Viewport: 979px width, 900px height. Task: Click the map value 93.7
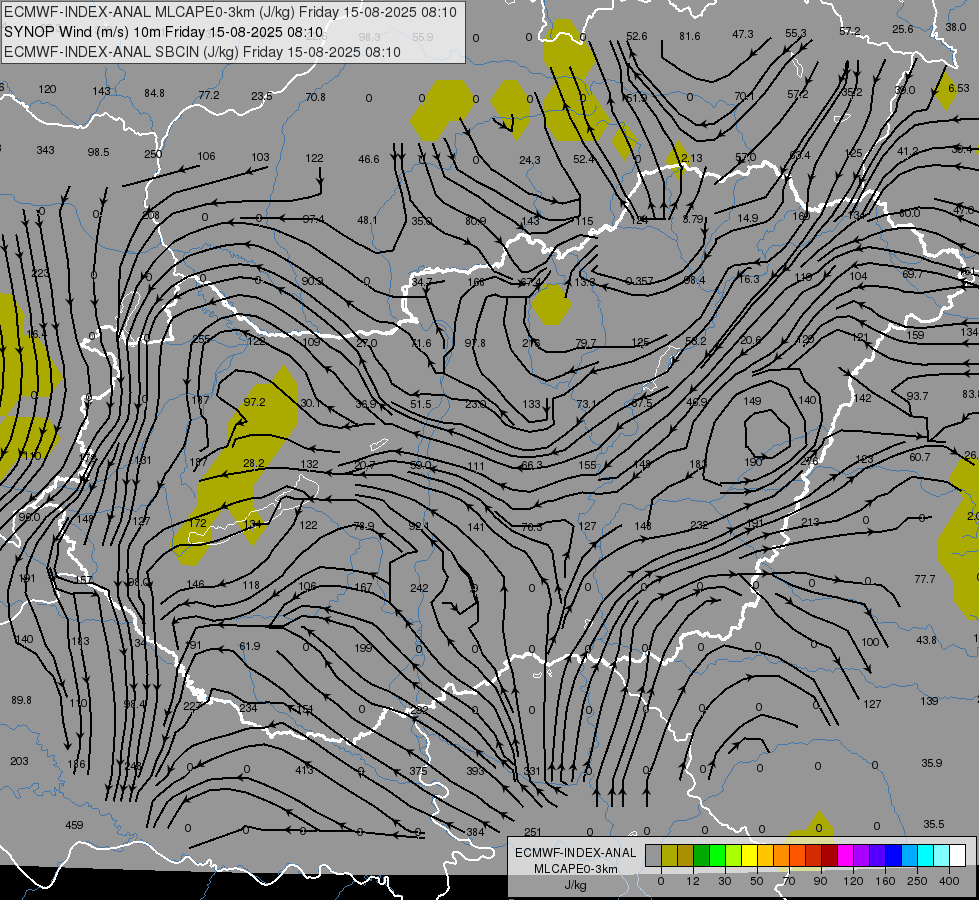(x=918, y=396)
